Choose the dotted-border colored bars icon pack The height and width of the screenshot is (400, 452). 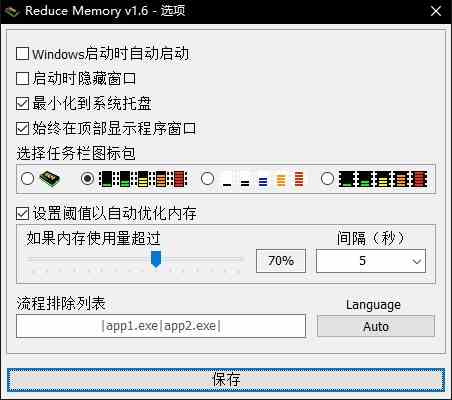pos(143,179)
